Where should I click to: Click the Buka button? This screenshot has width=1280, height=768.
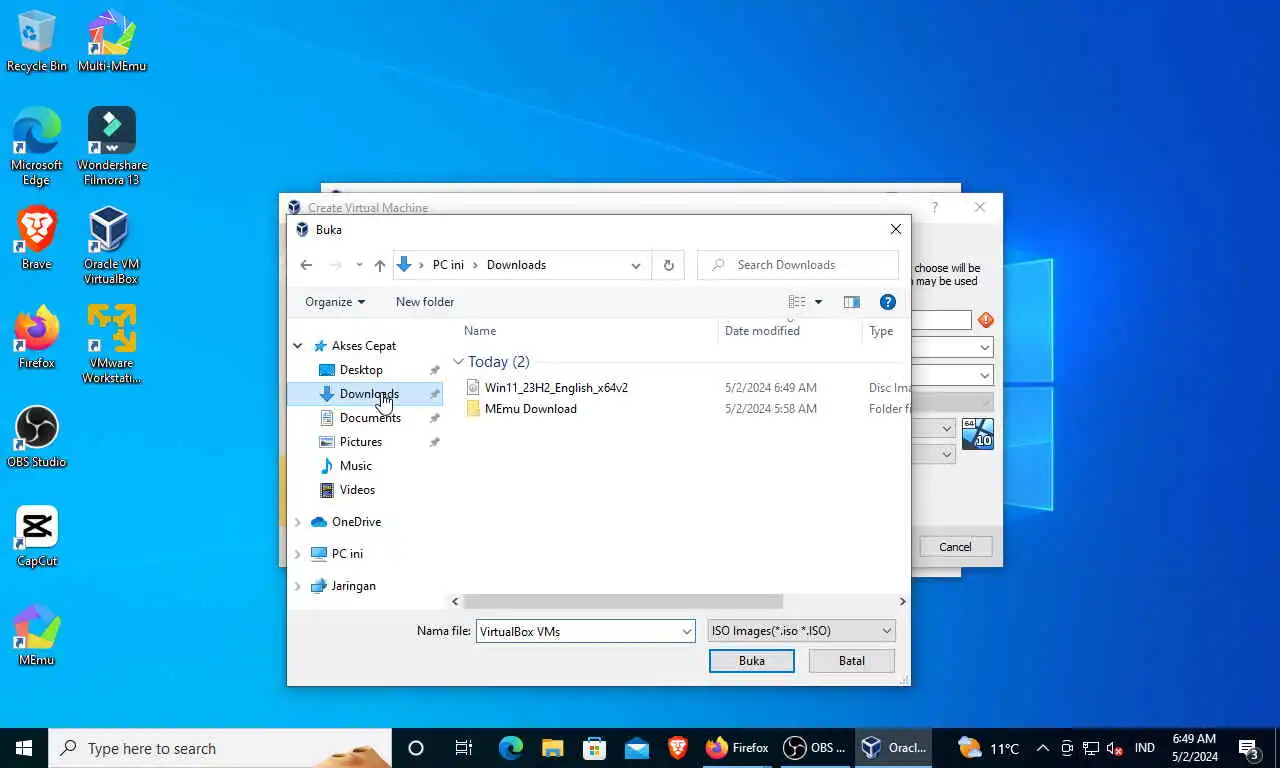click(752, 661)
